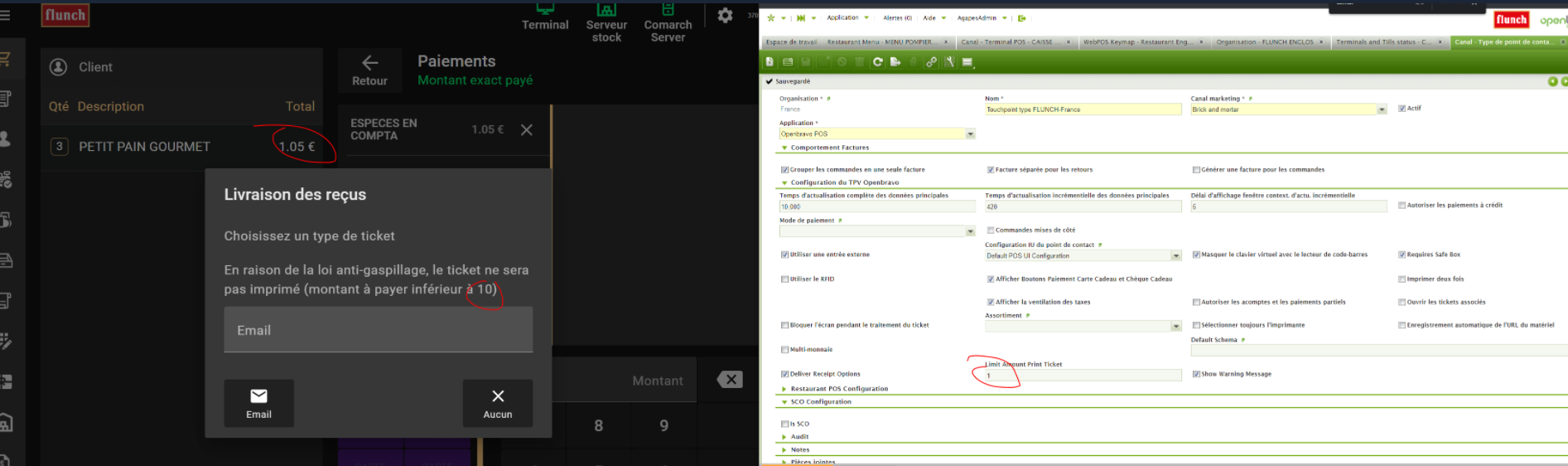Open the Application menu
The height and width of the screenshot is (466, 1568).
(x=847, y=17)
